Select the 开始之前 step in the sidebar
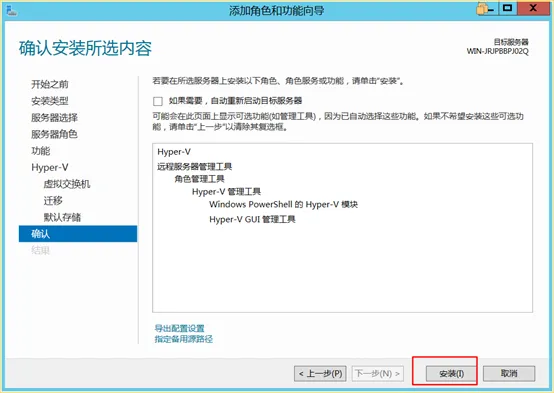554x393 pixels. click(x=50, y=84)
